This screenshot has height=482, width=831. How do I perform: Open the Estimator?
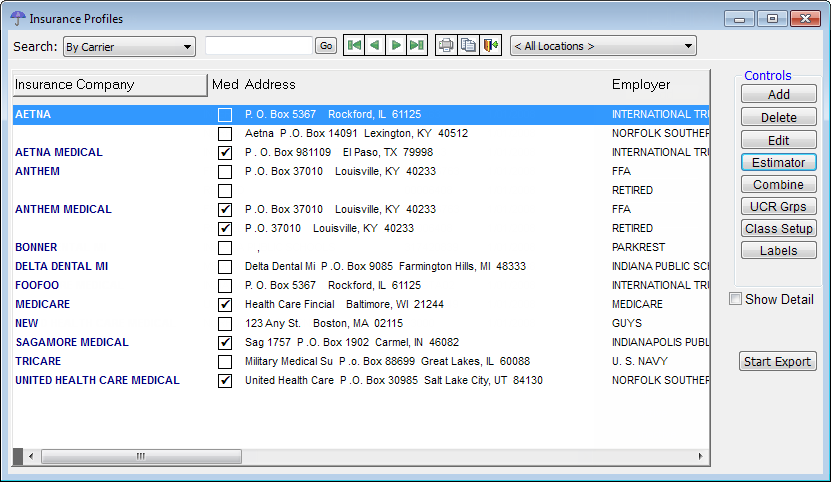[779, 162]
